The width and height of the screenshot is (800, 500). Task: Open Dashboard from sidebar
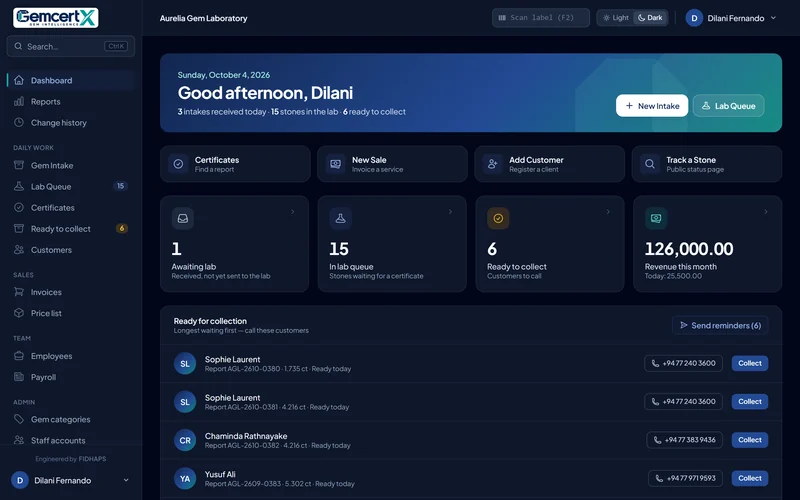[x=70, y=81]
